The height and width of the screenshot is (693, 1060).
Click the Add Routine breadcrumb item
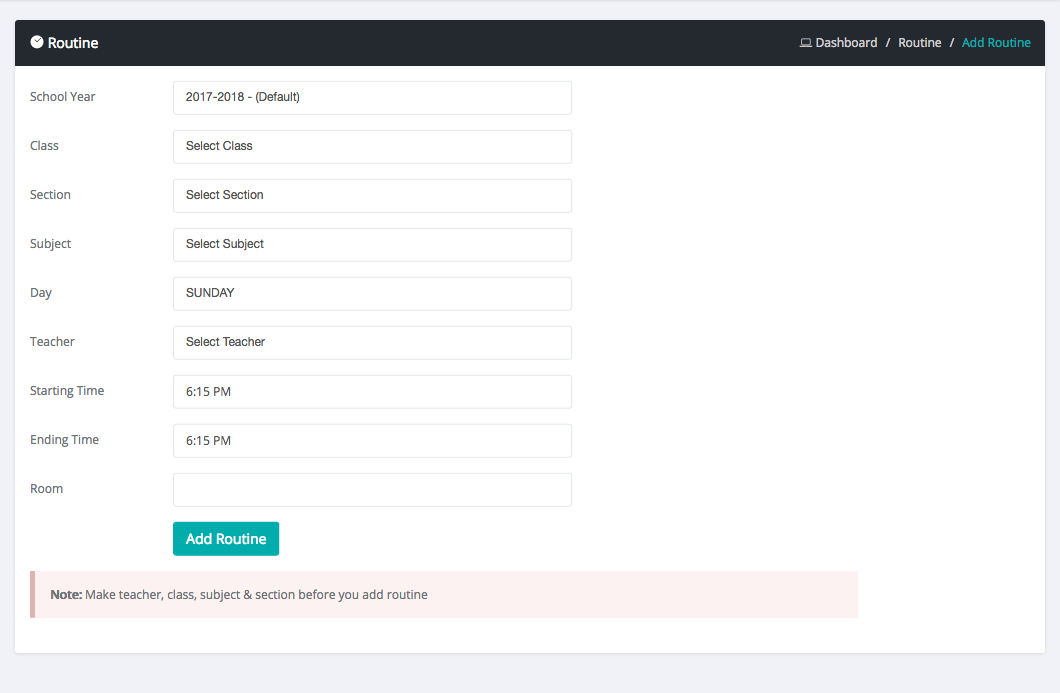(995, 43)
